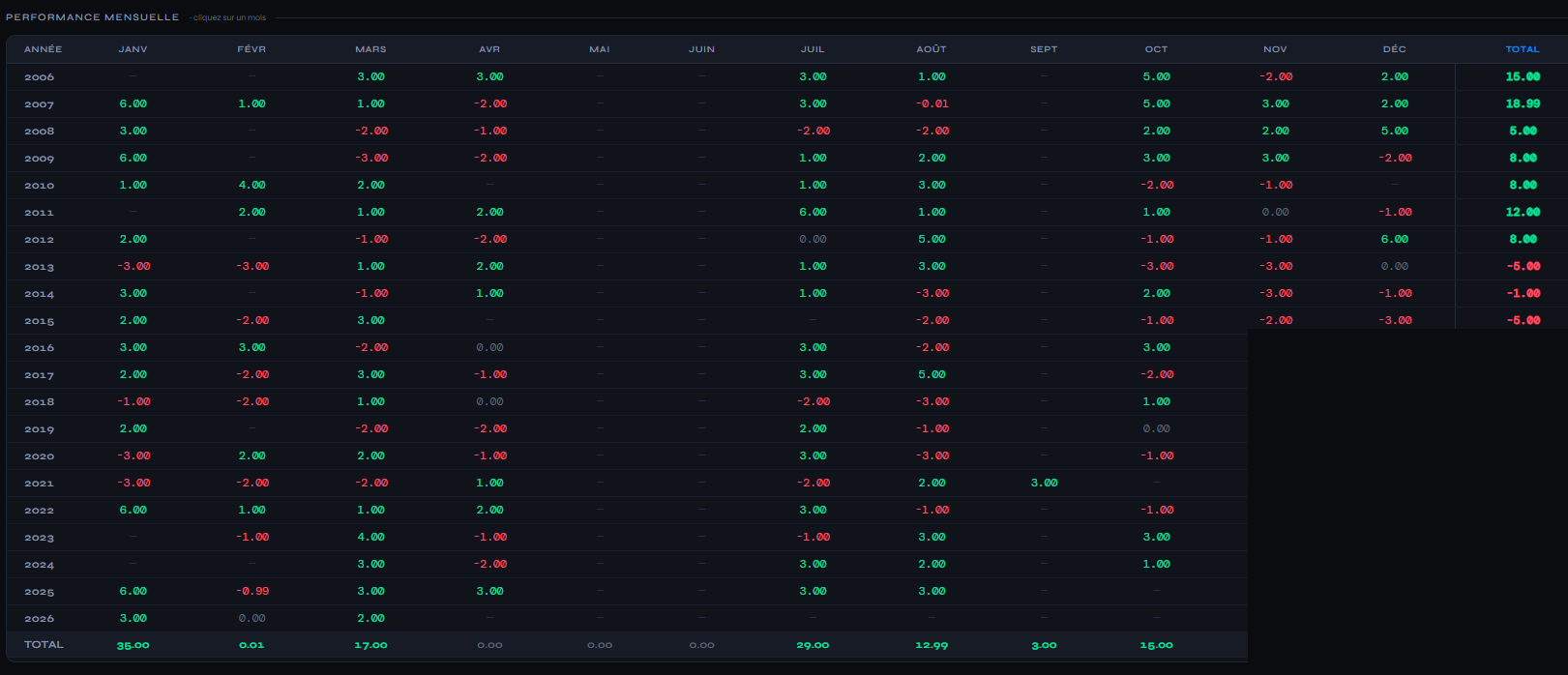Select the 2020 year label
This screenshot has height=675, width=1568.
(x=40, y=456)
